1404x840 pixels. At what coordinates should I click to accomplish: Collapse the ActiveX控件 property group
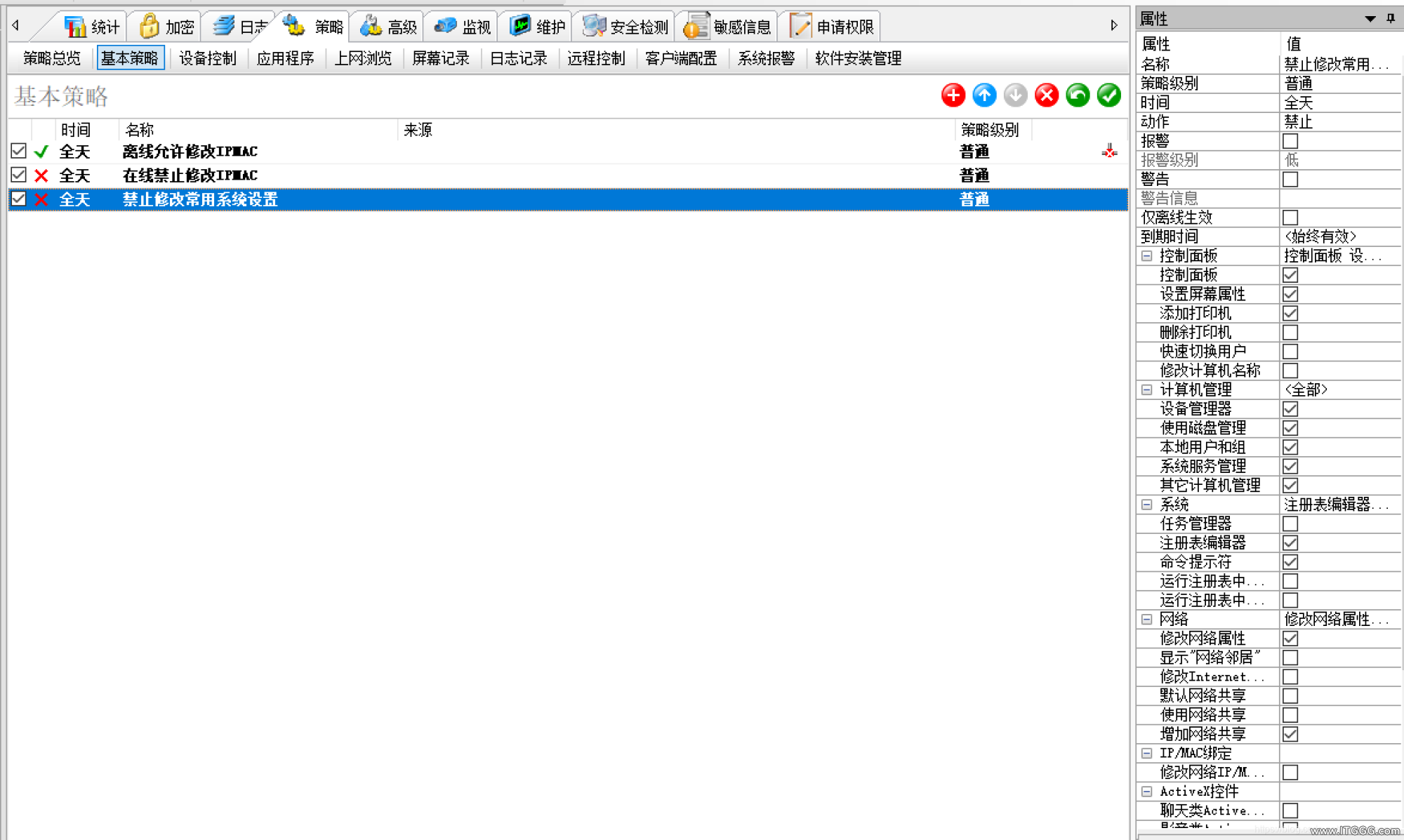(x=1147, y=792)
